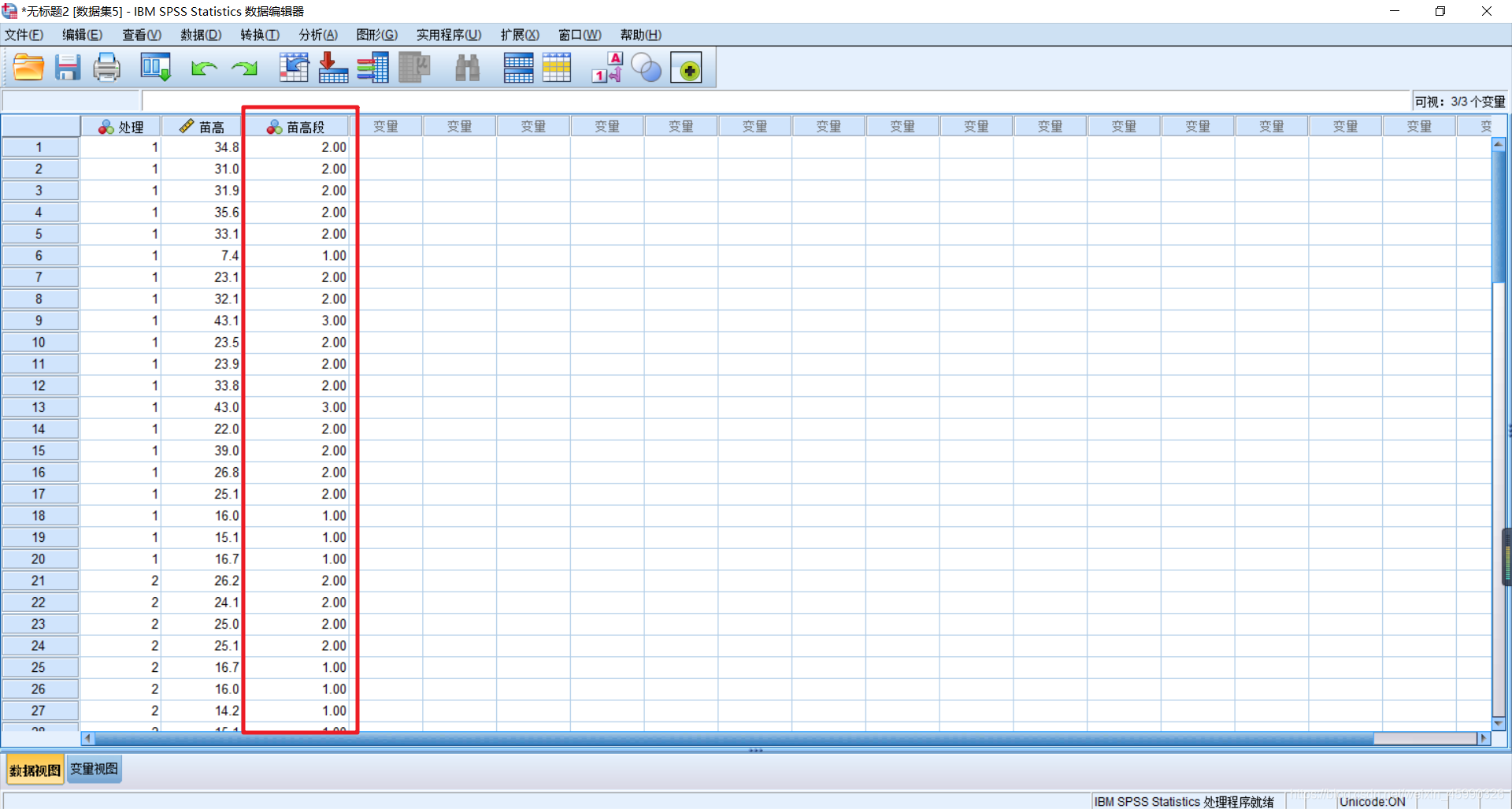Image resolution: width=1512 pixels, height=809 pixels.
Task: Click the Unicode:ON status bar entry
Action: pyautogui.click(x=1372, y=801)
